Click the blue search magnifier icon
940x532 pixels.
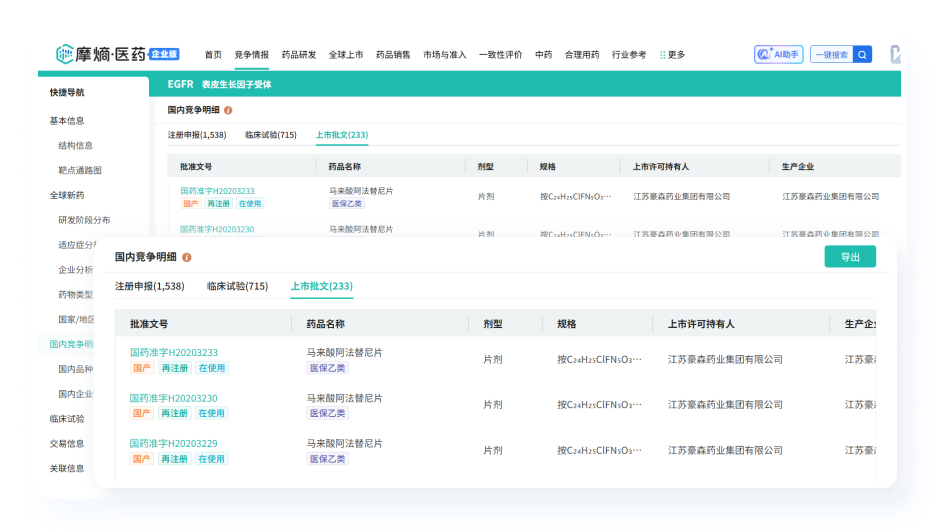pyautogui.click(x=862, y=55)
